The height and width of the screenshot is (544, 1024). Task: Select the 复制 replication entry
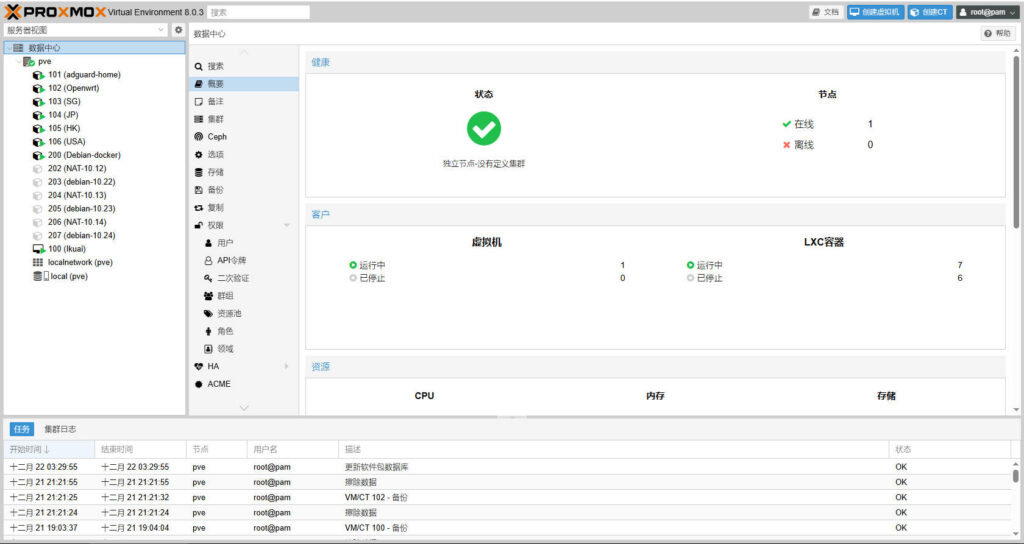pos(215,207)
